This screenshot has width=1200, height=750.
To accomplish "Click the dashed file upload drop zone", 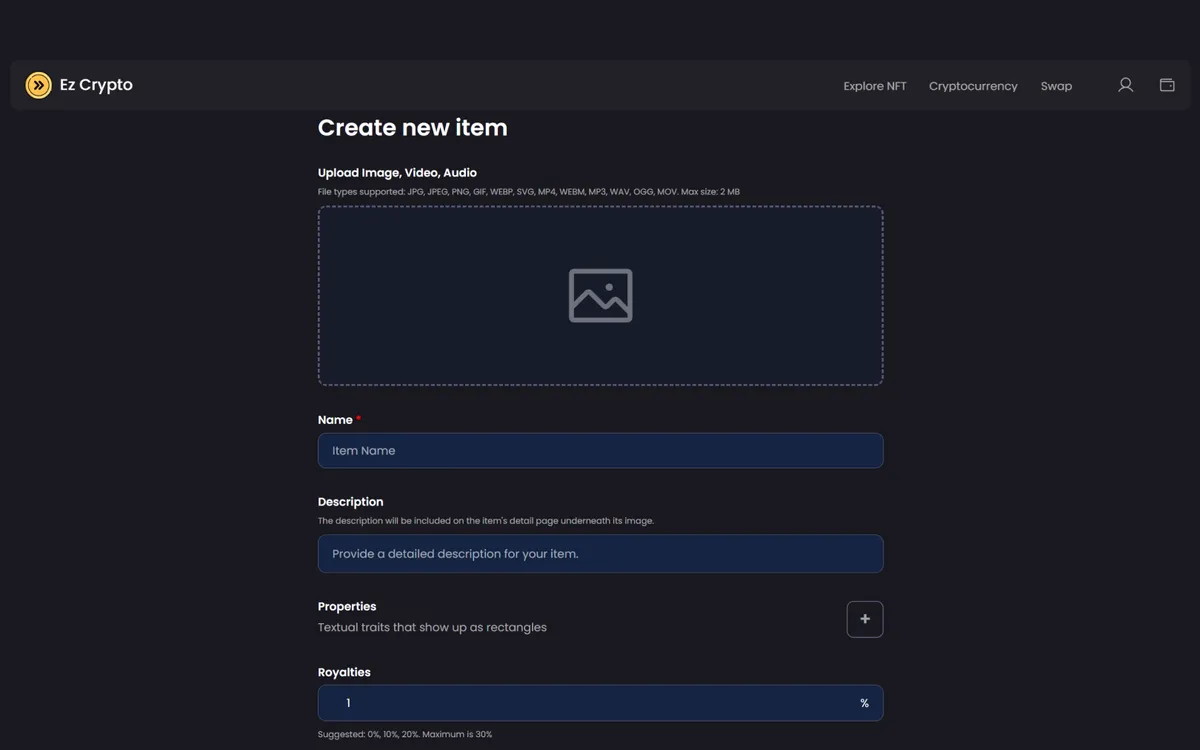I will tap(600, 296).
